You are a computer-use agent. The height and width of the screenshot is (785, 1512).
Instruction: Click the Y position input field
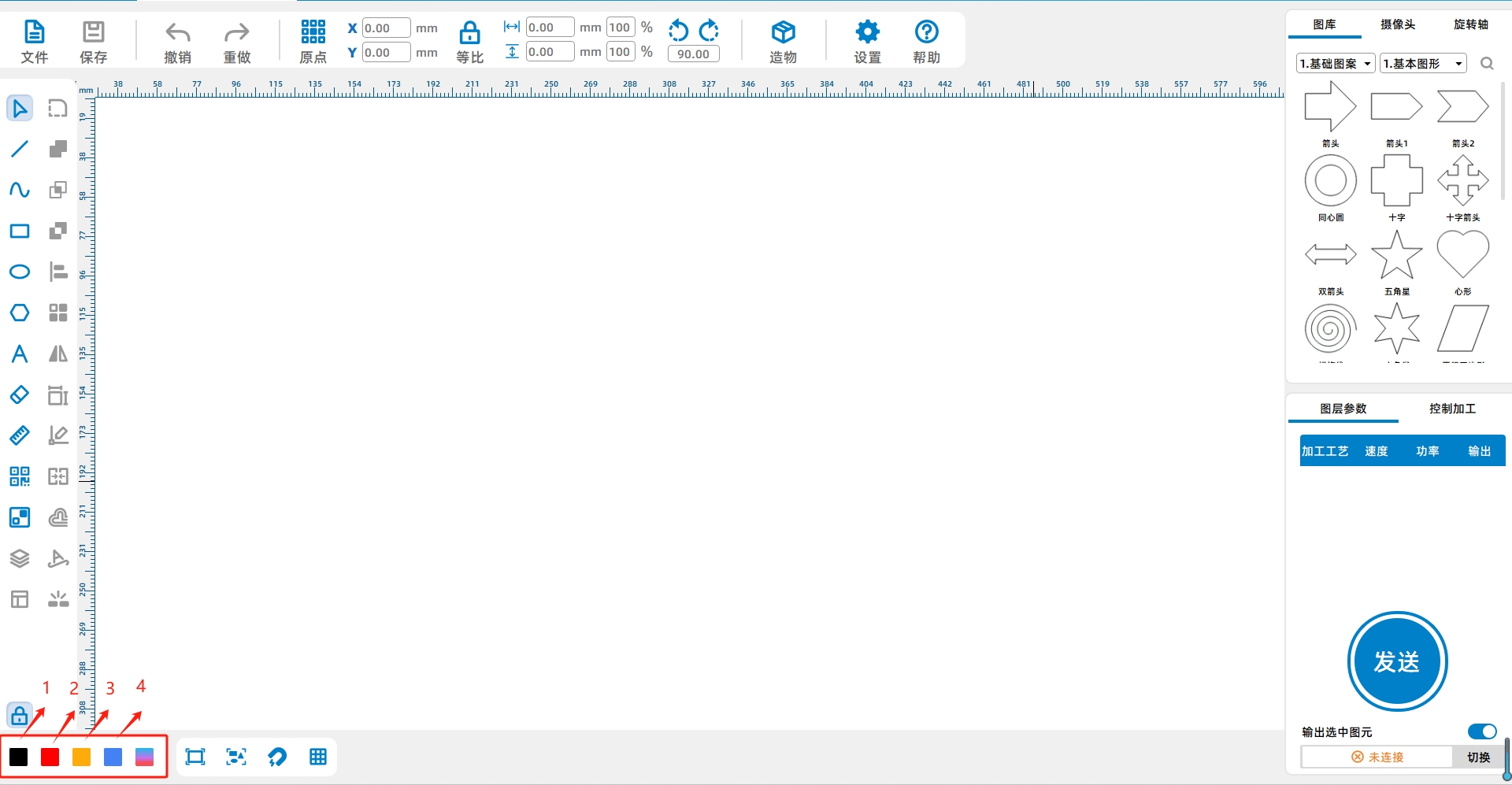pos(386,53)
